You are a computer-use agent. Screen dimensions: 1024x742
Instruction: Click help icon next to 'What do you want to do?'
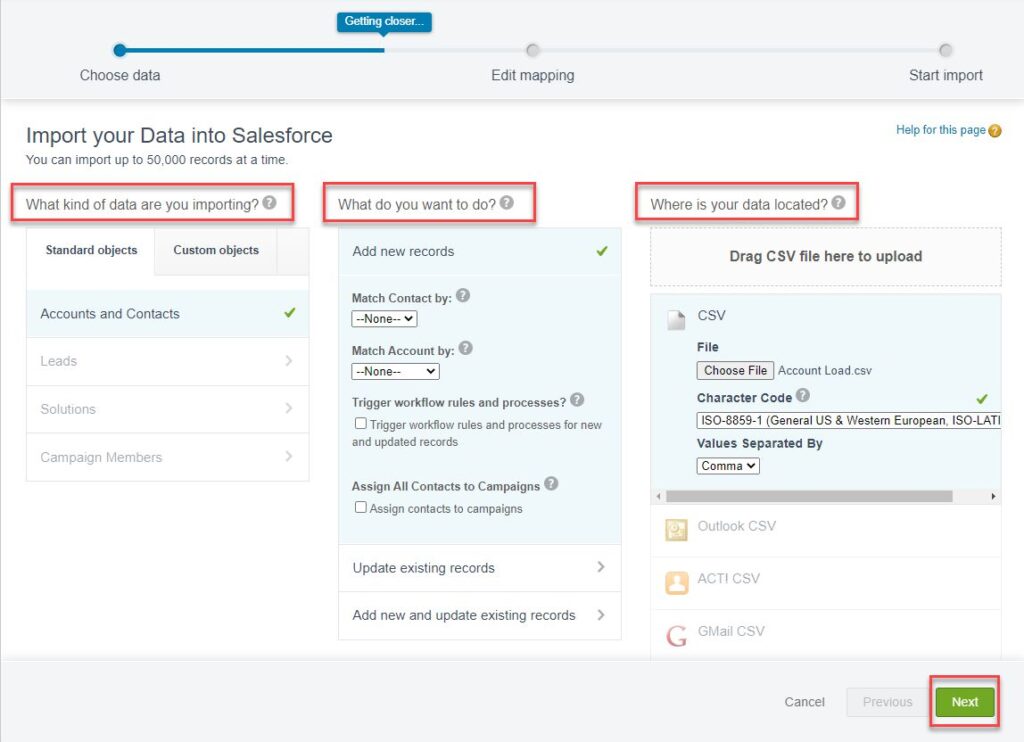tap(507, 203)
